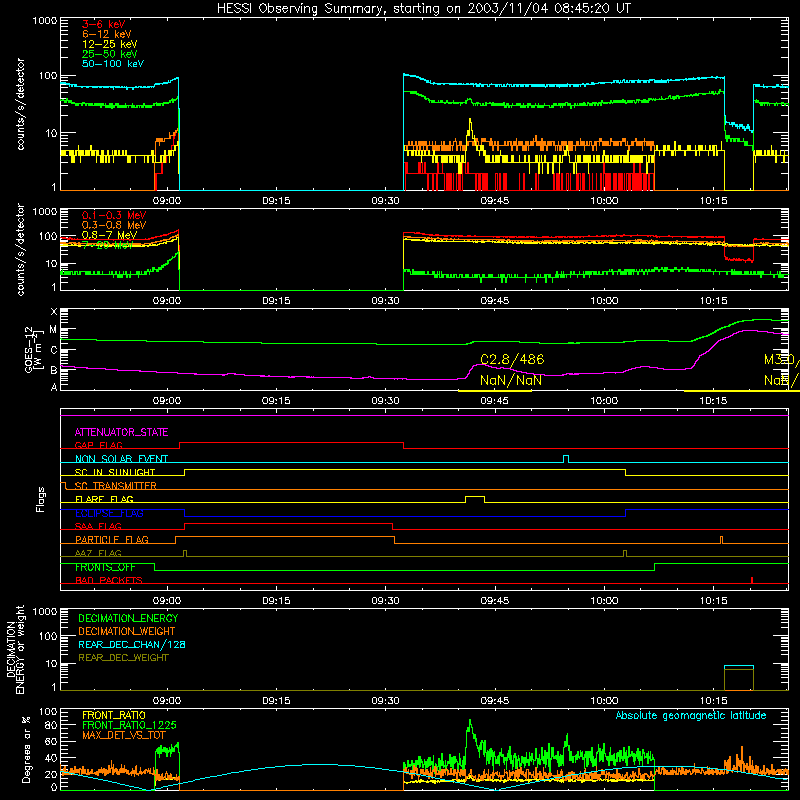Click the MAX_DET_VS_TOT legend label

tap(124, 735)
